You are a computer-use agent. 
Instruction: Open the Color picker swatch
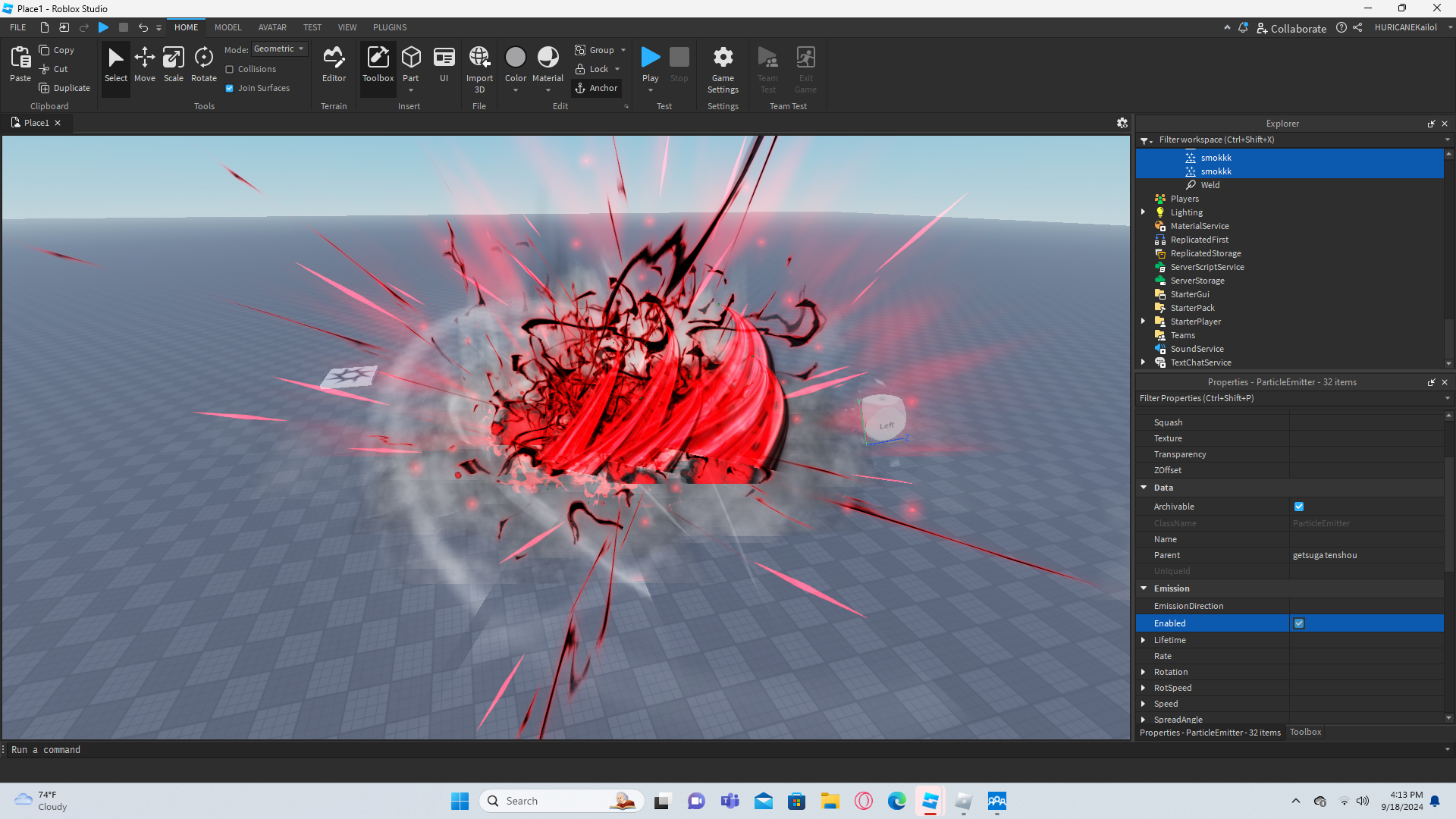[515, 58]
